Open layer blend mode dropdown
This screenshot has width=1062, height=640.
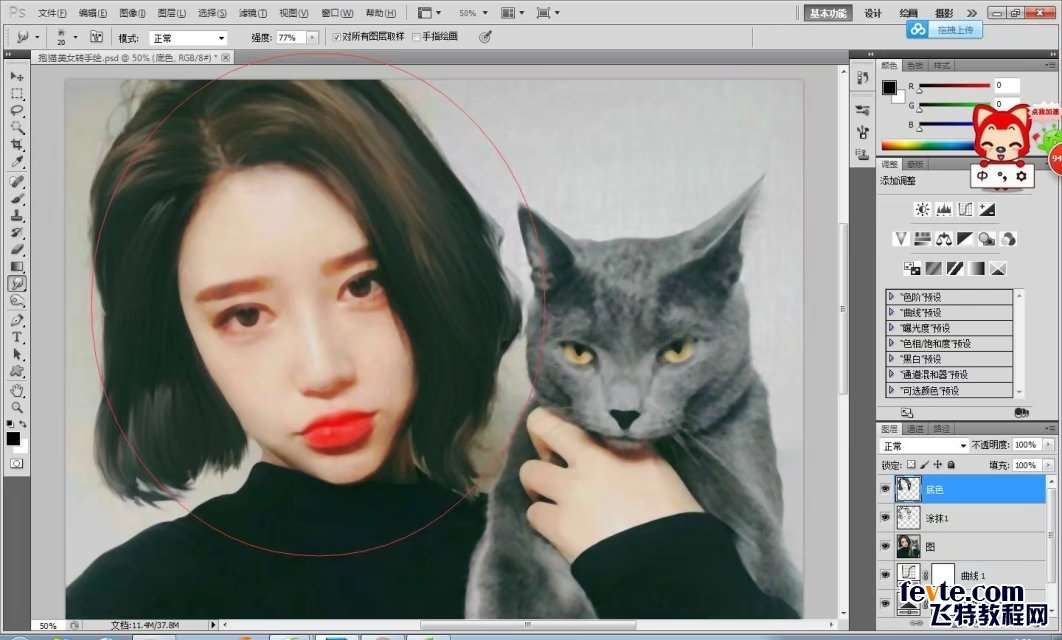(x=924, y=446)
